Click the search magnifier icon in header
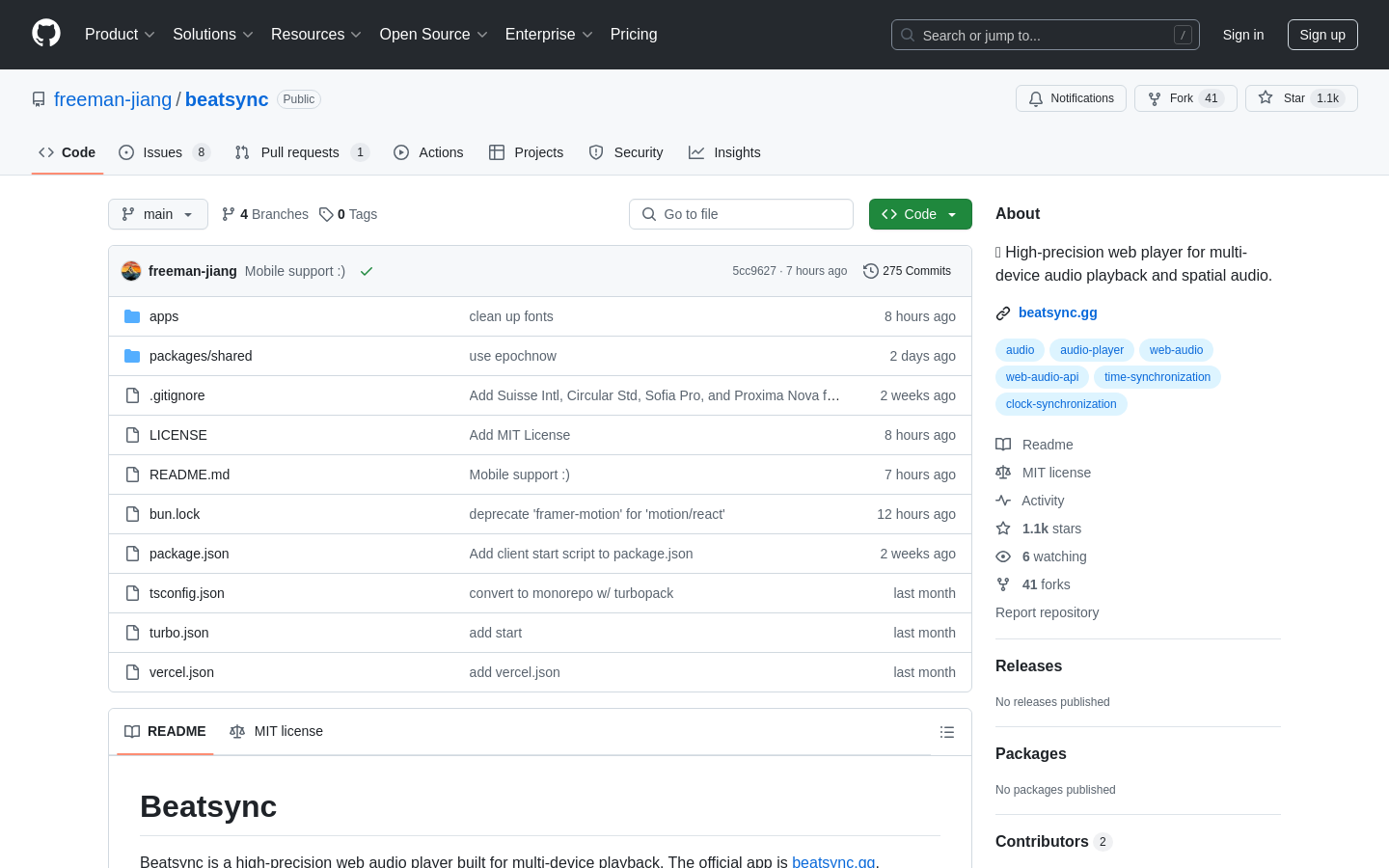The width and height of the screenshot is (1389, 868). pos(908,35)
